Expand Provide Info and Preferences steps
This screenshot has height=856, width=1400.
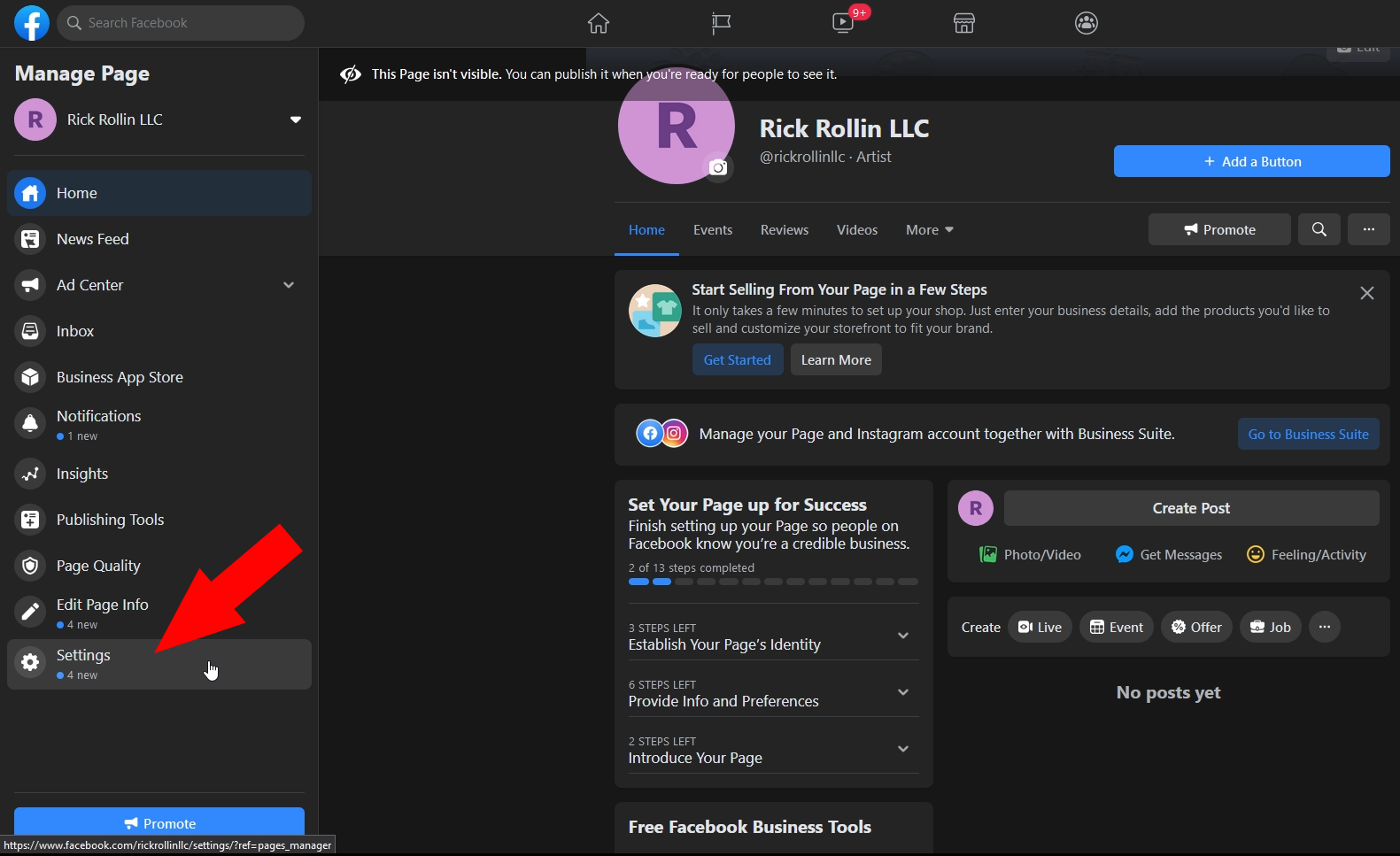(x=903, y=692)
